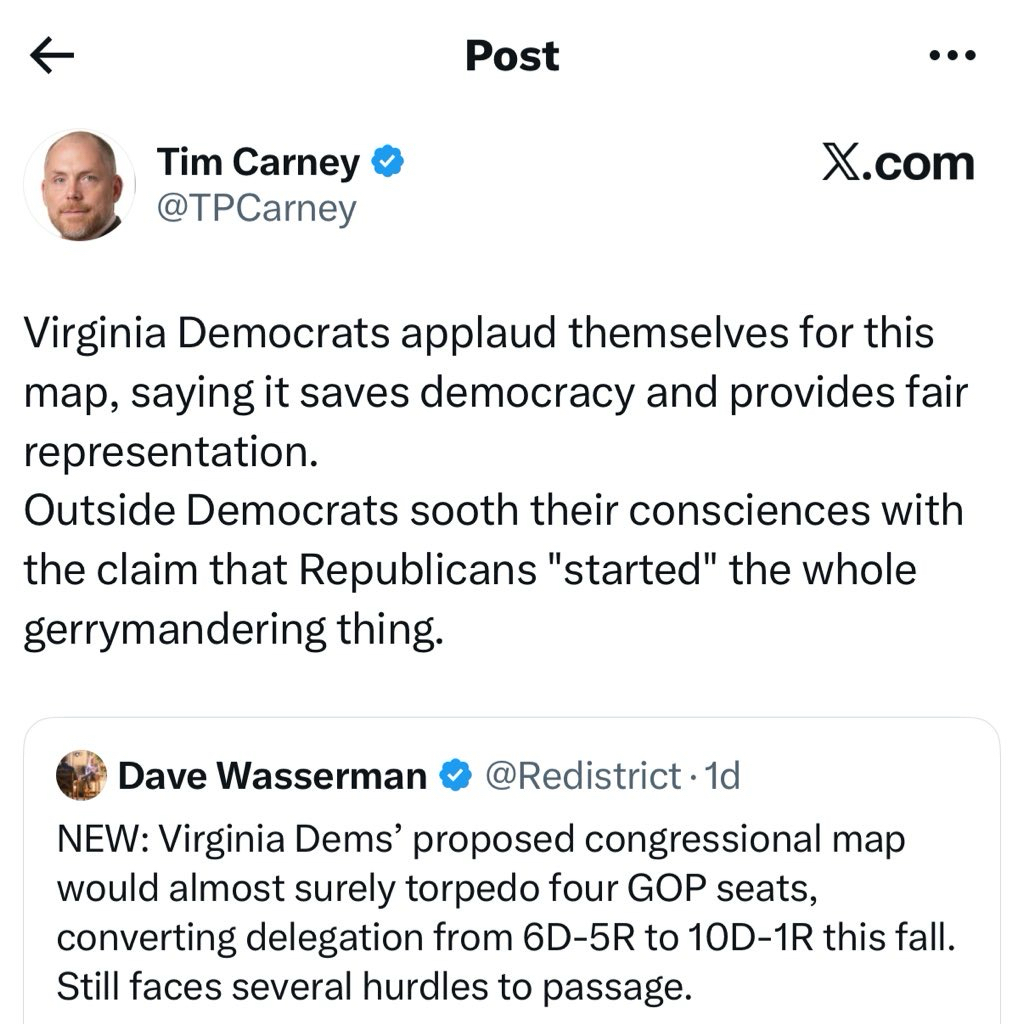Click Dave Wasserman's verified checkmark badge
The width and height of the screenshot is (1024, 1024).
tap(457, 775)
